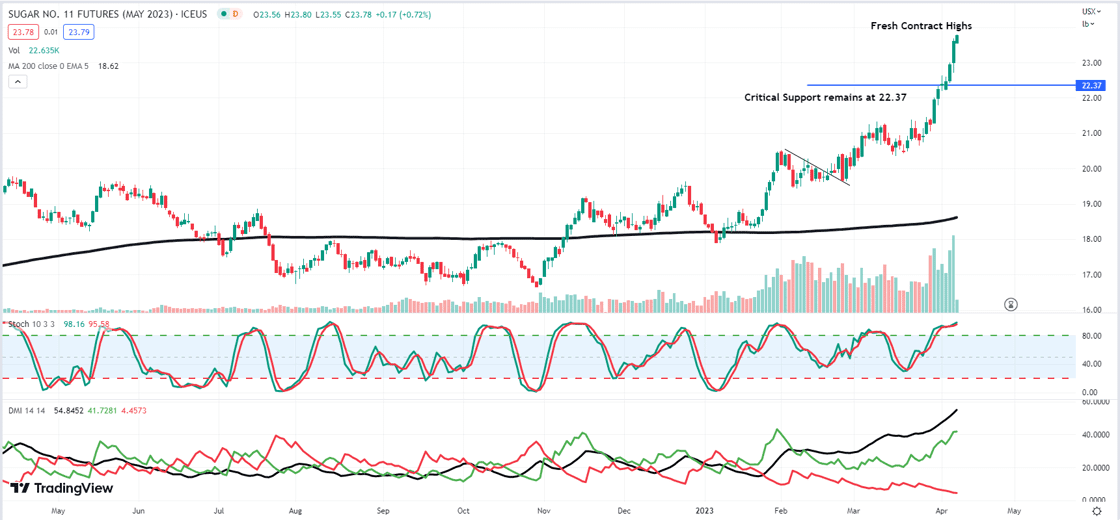The height and width of the screenshot is (520, 1120).
Task: Click the blue 22.37 price axis label
Action: point(1090,86)
